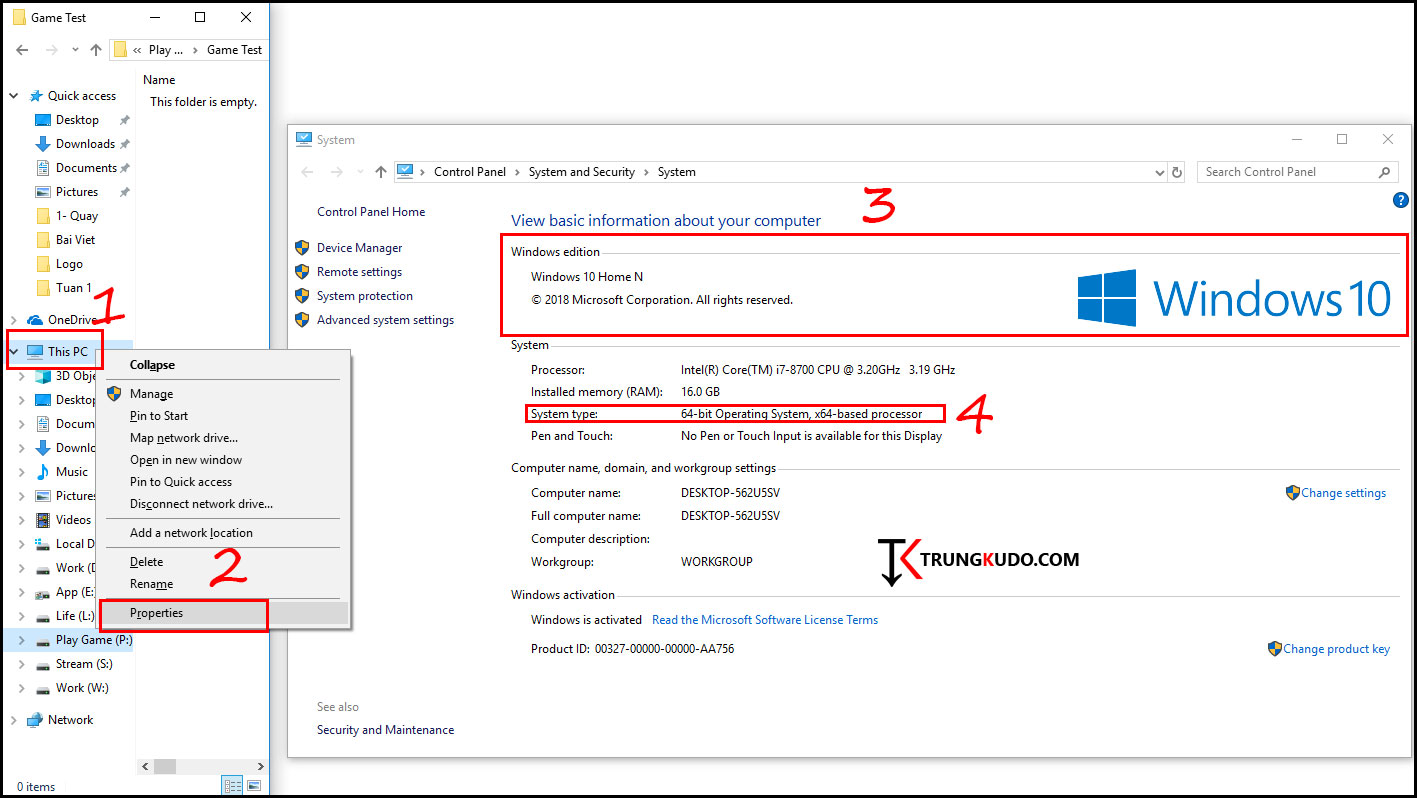The width and height of the screenshot is (1417, 798).
Task: Choose Pin to Quick access
Action: tap(223, 482)
